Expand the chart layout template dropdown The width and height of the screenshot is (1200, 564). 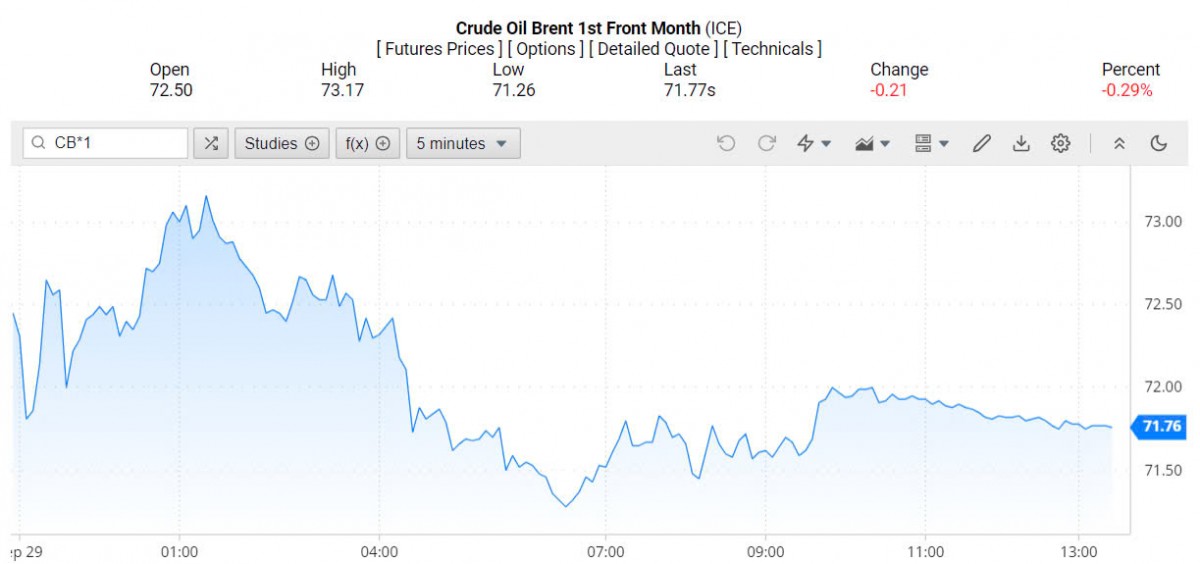coord(932,143)
